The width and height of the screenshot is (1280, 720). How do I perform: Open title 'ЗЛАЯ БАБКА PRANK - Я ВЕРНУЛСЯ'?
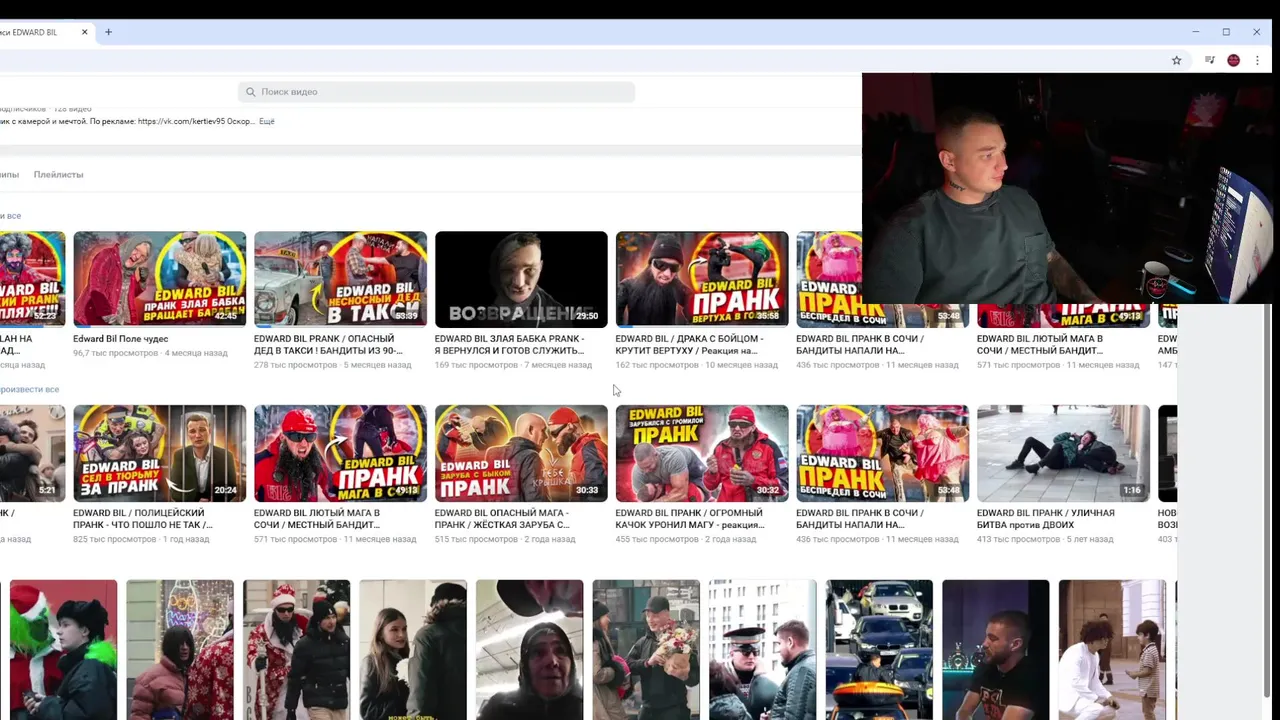click(510, 345)
